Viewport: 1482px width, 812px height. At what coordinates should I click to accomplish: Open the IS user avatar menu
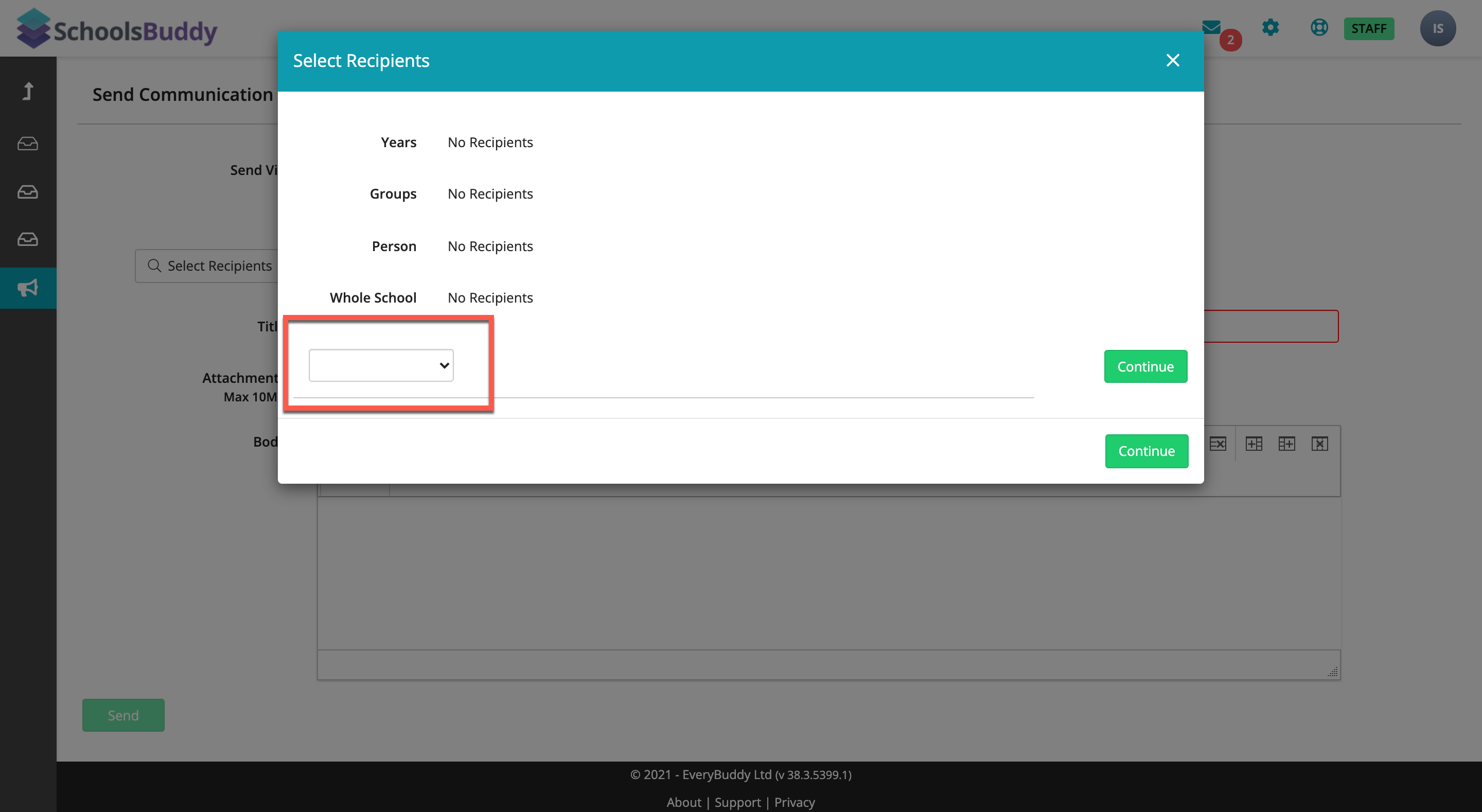pos(1437,28)
